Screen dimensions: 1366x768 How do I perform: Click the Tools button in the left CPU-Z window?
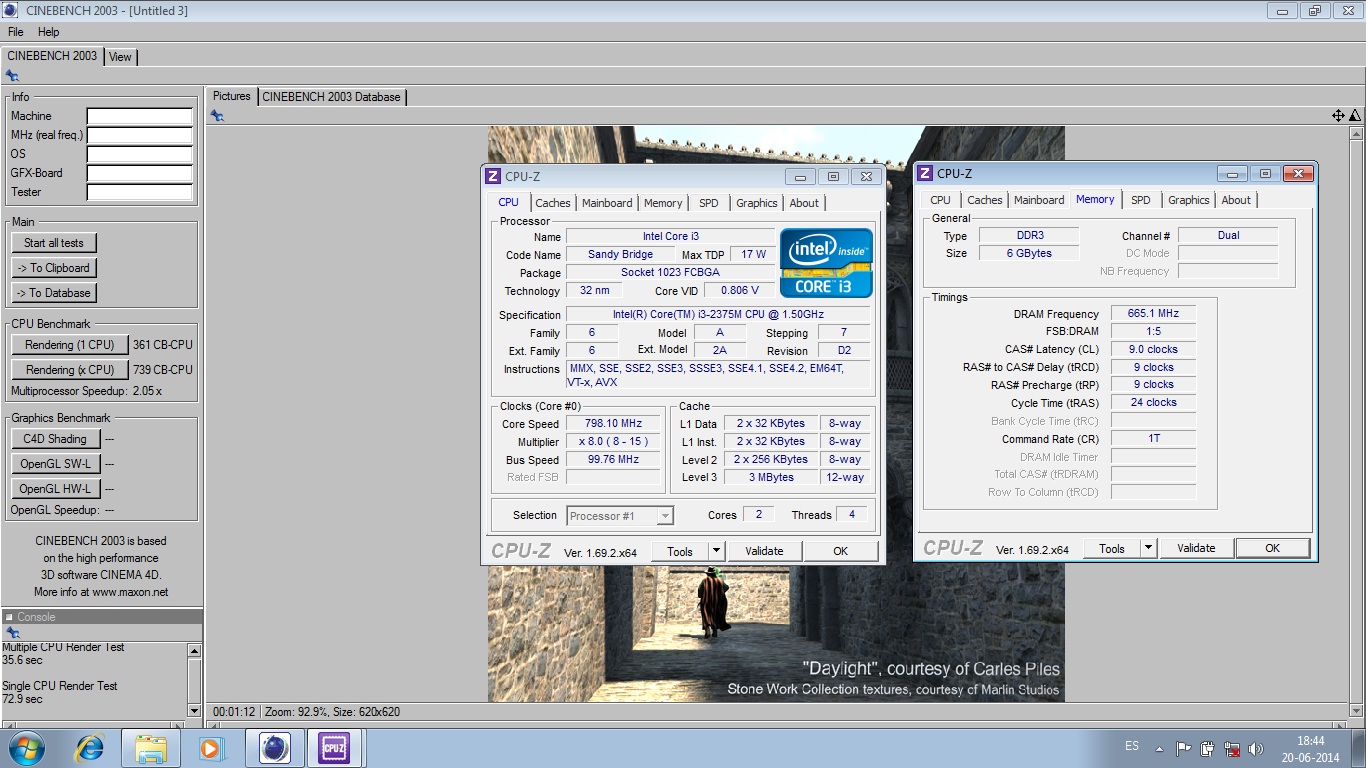pos(680,551)
